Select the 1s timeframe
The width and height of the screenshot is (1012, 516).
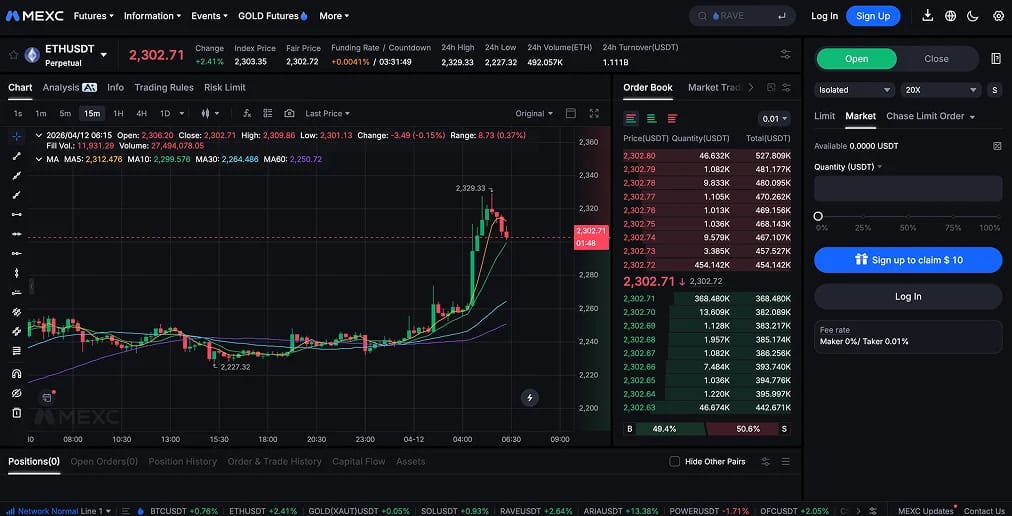coord(18,113)
